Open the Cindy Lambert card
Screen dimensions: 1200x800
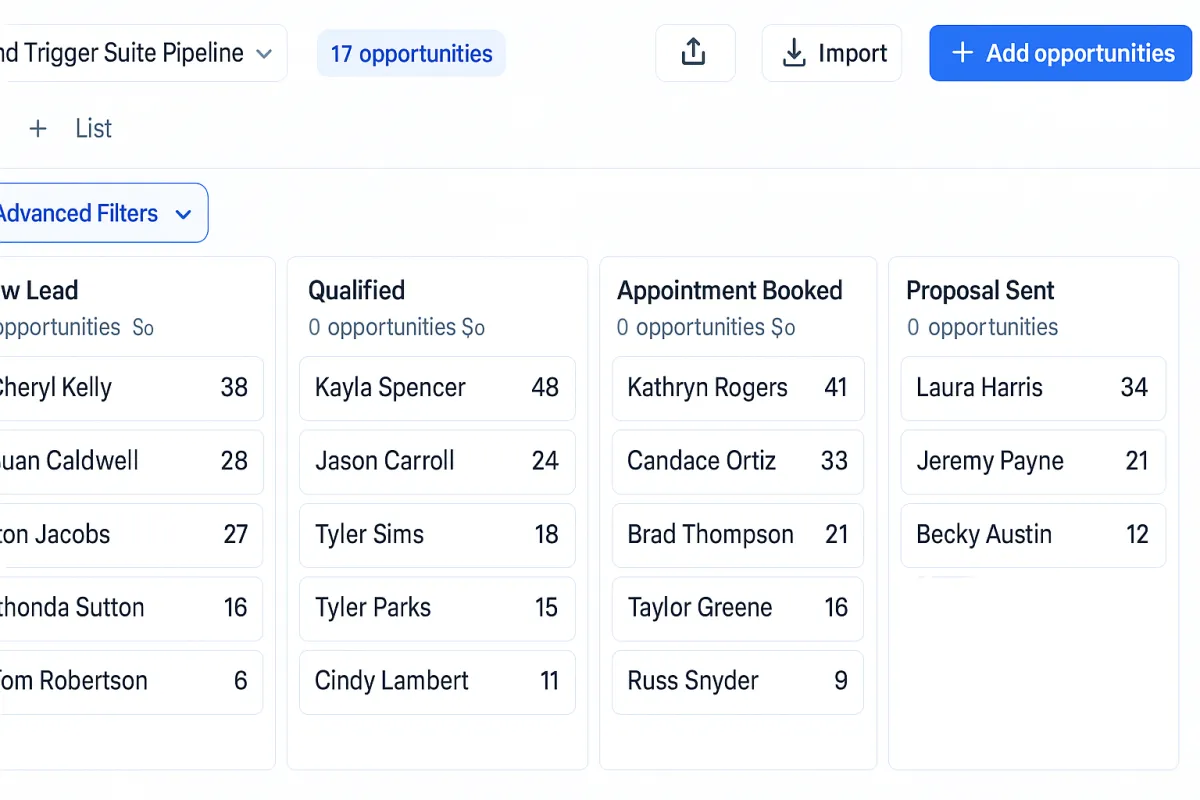(437, 681)
